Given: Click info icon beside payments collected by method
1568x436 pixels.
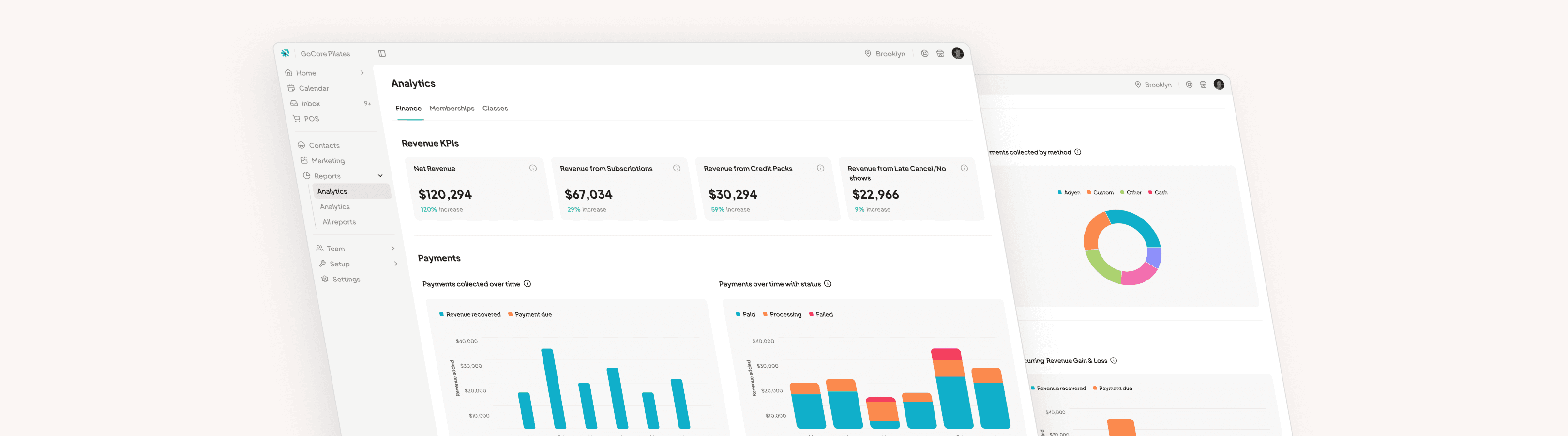Looking at the screenshot, I should [1078, 152].
